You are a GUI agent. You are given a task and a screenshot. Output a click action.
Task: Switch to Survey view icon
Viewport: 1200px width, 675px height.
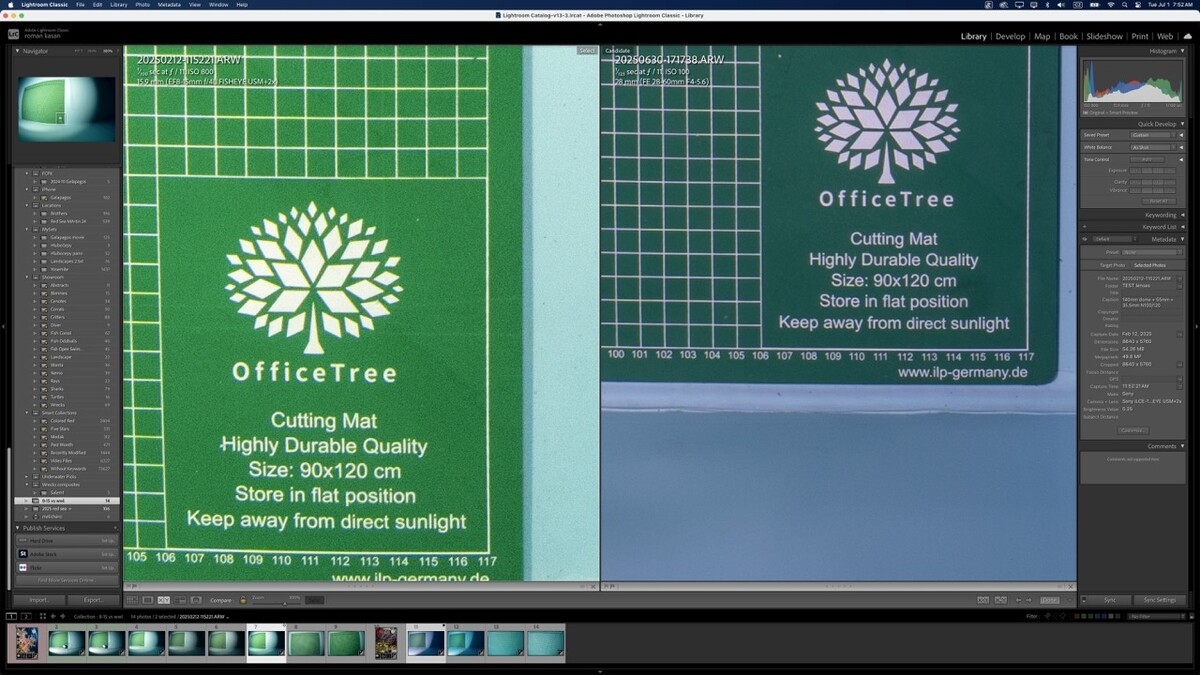tap(180, 600)
